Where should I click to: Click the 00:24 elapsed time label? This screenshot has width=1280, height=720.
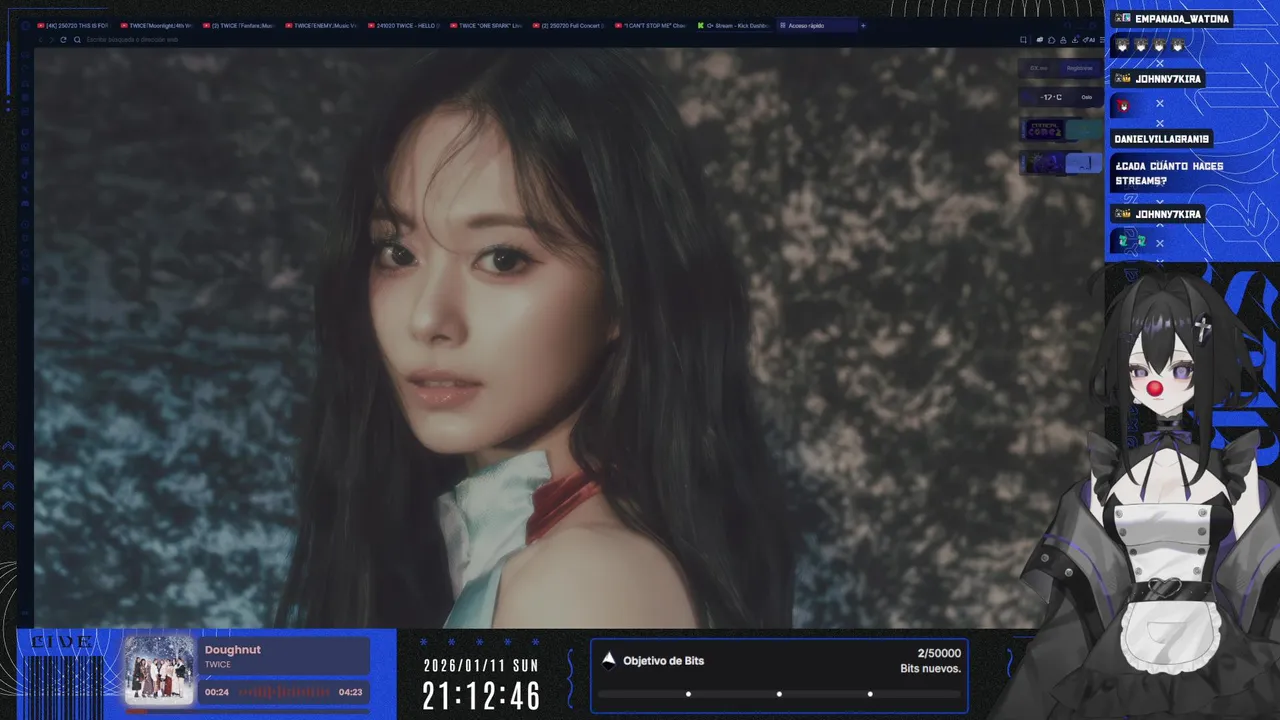217,692
